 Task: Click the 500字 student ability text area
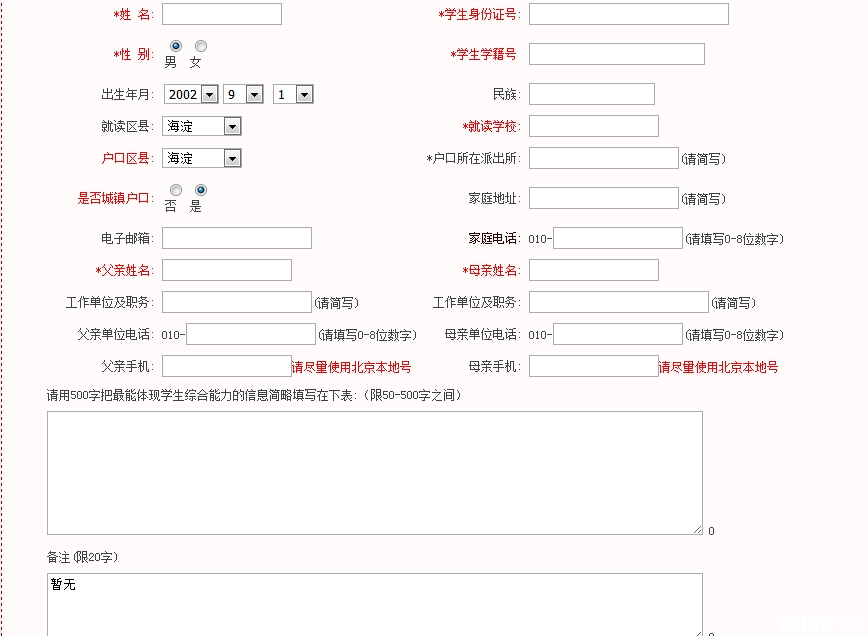coord(374,472)
